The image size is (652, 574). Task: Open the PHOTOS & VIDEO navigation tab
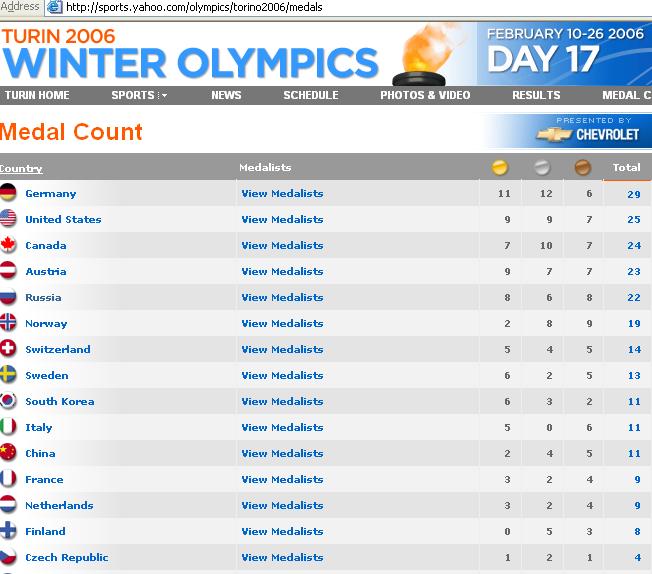coord(425,95)
